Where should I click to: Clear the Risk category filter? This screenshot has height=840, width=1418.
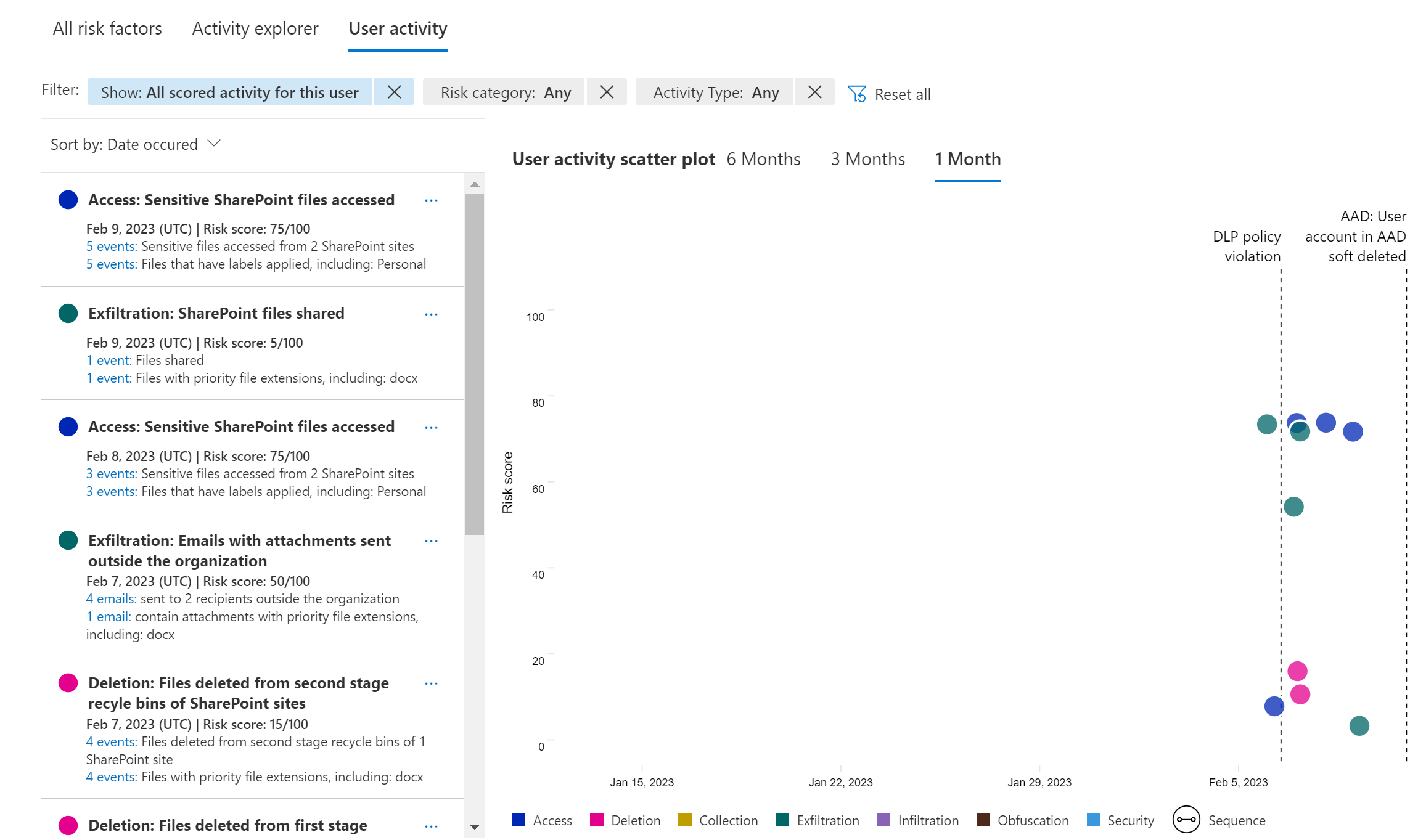[x=607, y=92]
